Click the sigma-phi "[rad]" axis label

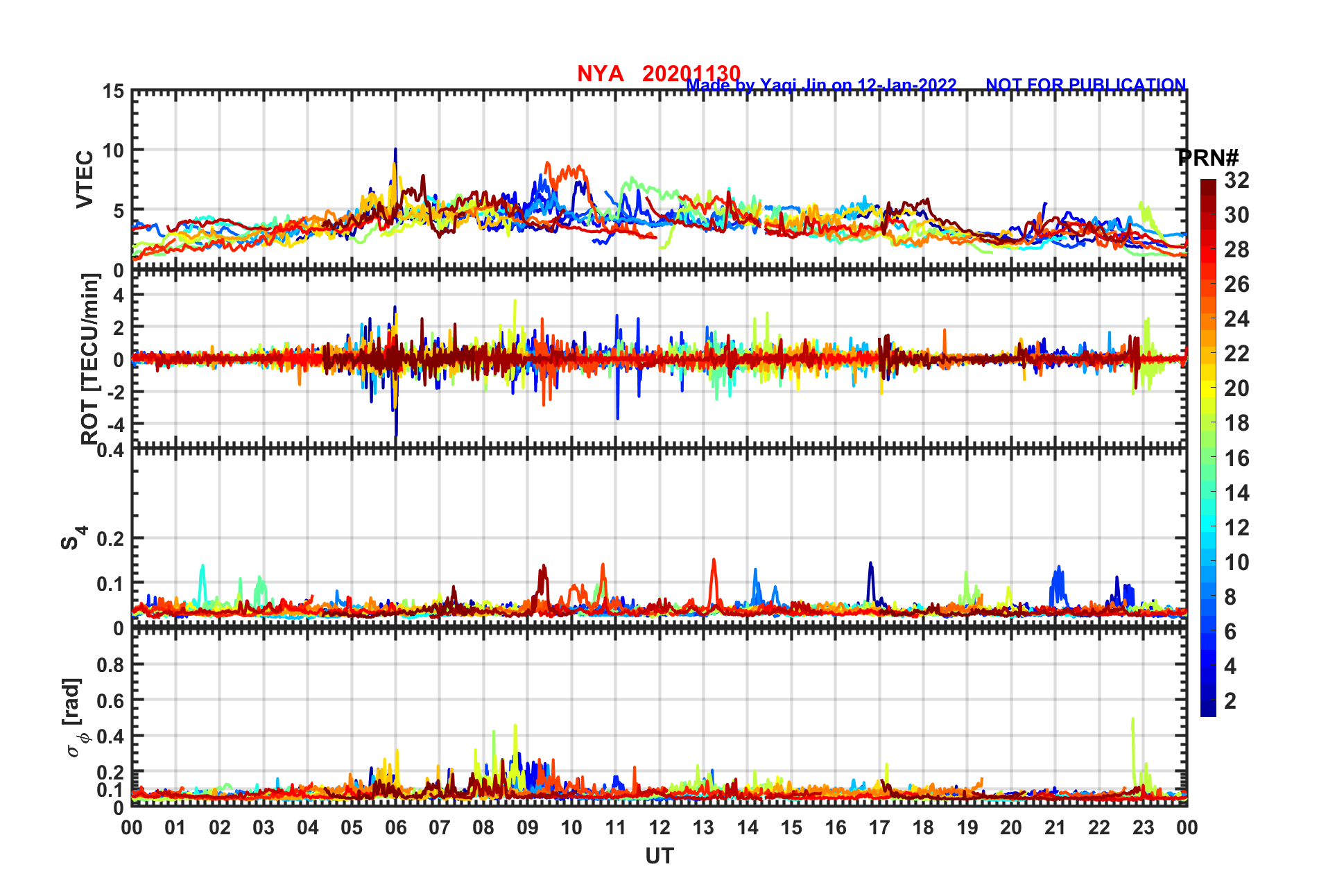(74, 718)
